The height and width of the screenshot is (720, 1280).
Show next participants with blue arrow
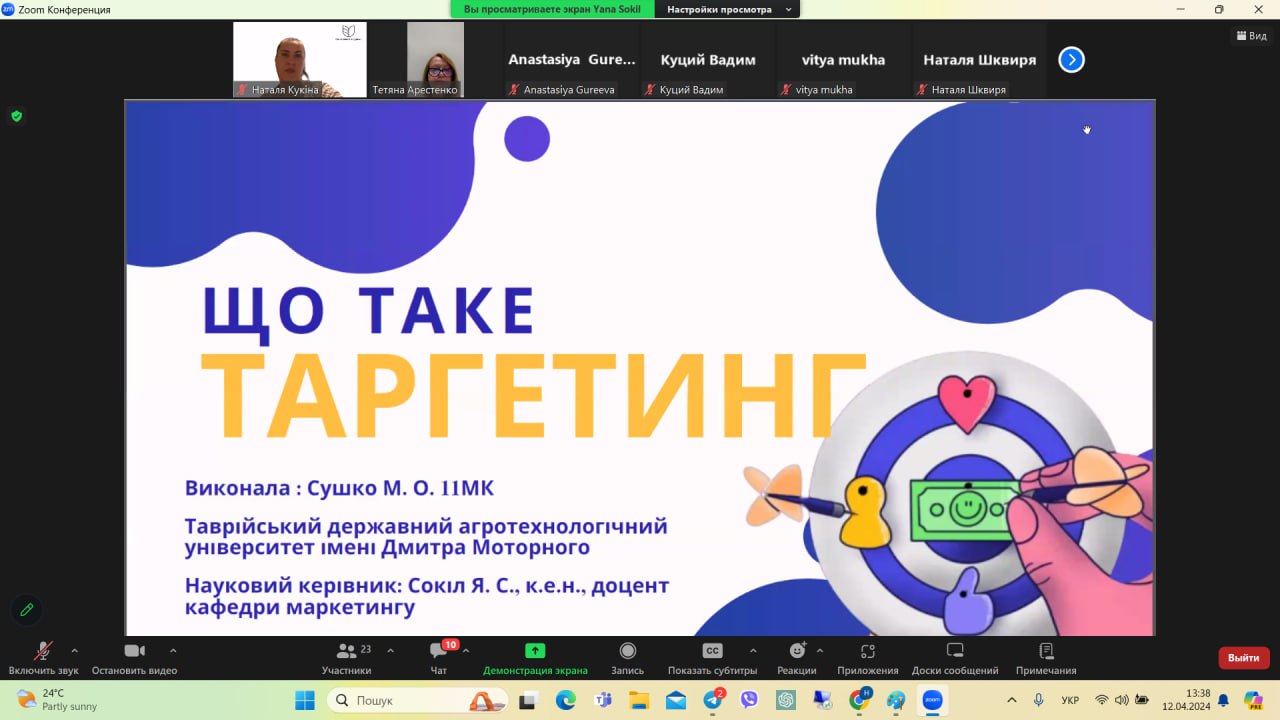tap(1071, 60)
